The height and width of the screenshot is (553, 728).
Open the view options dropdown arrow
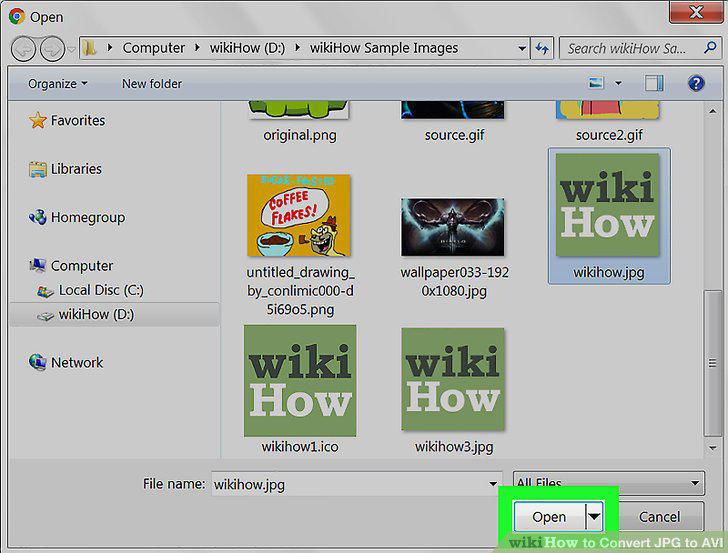[x=618, y=84]
